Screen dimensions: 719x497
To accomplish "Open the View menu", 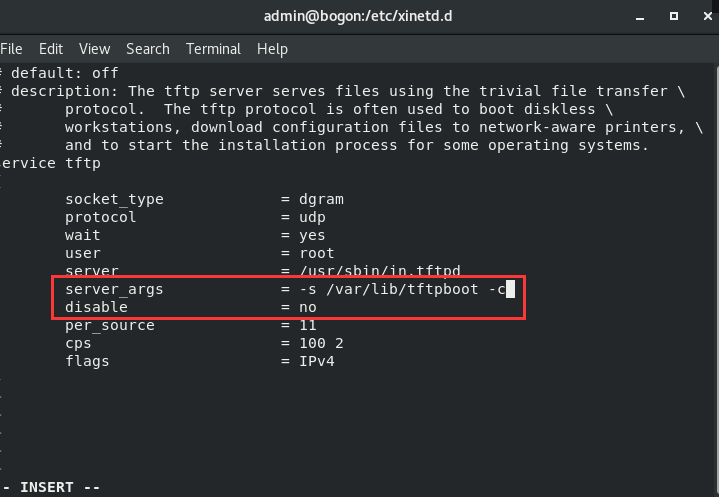I will click(94, 49).
